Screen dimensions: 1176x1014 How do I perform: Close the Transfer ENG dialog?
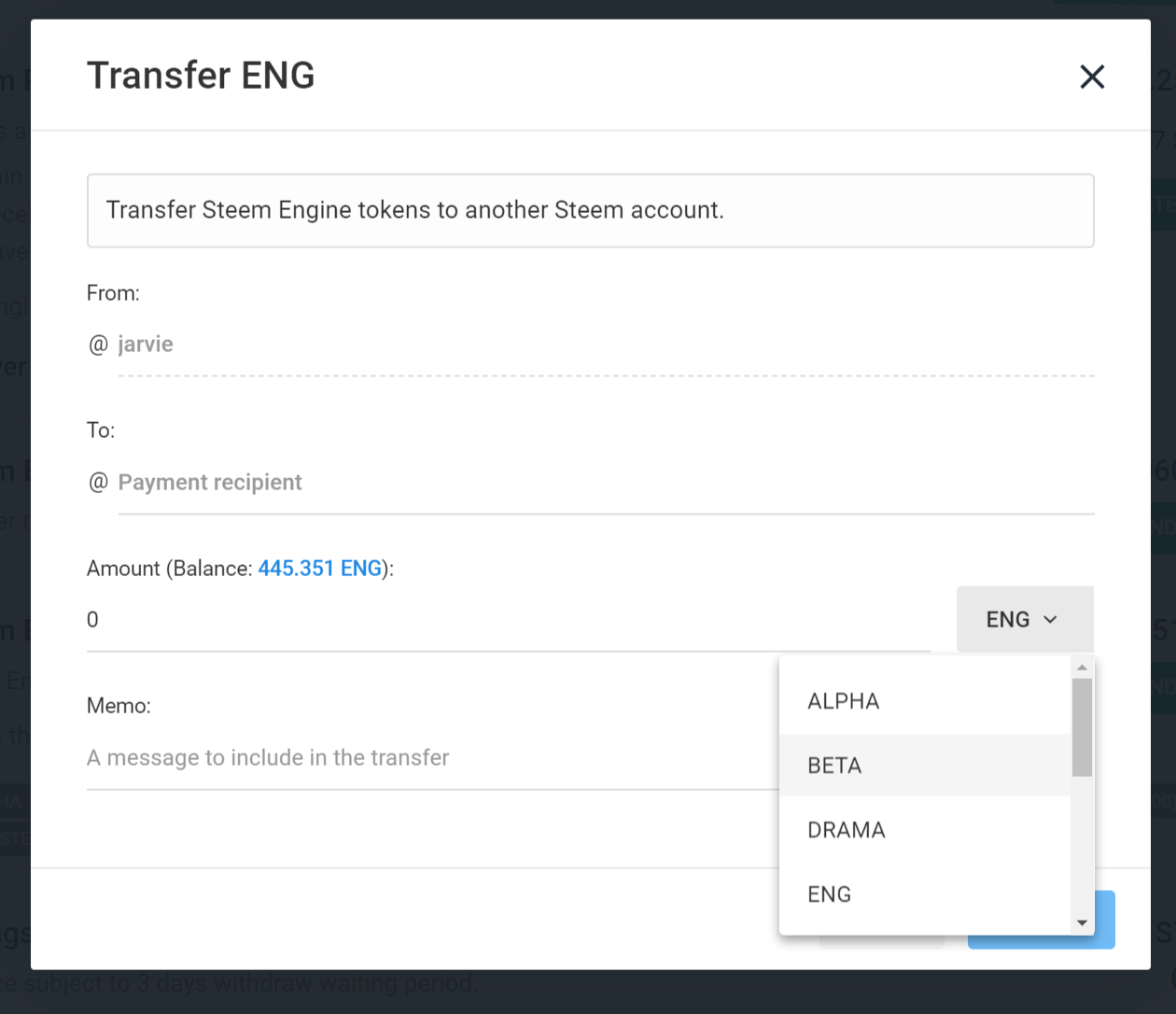[1092, 77]
